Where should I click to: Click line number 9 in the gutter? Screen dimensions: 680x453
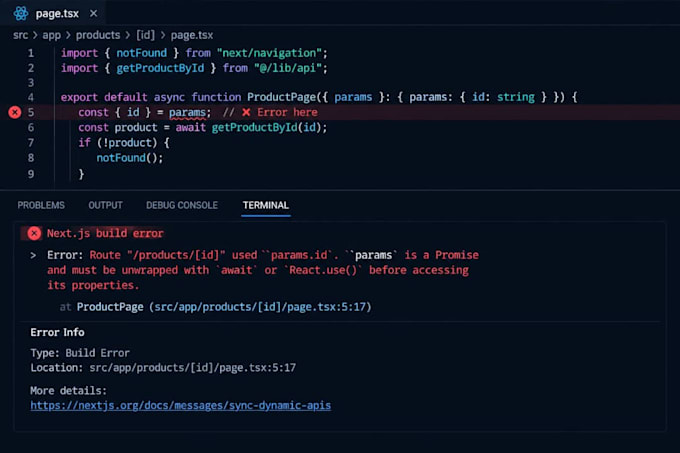[31, 174]
